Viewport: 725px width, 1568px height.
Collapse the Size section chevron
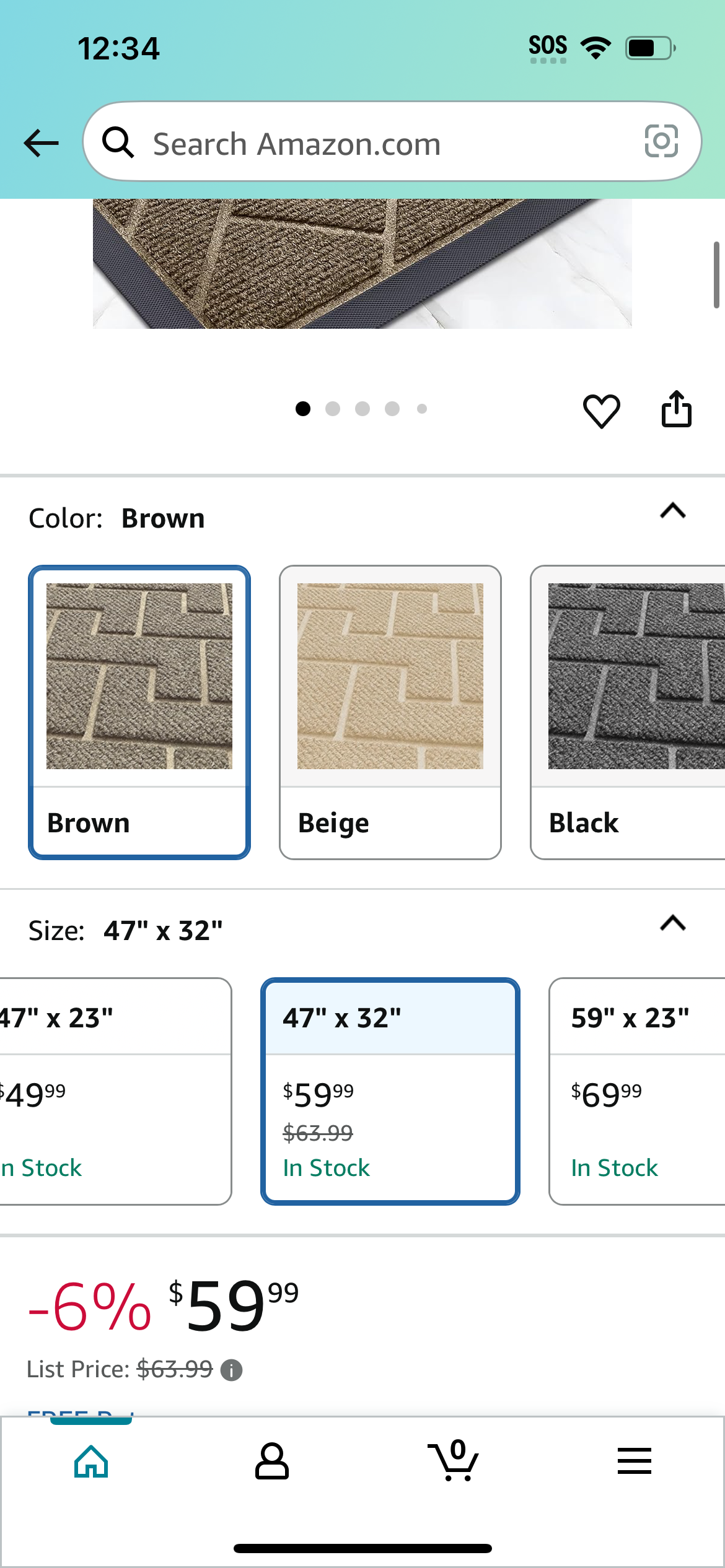point(673,924)
